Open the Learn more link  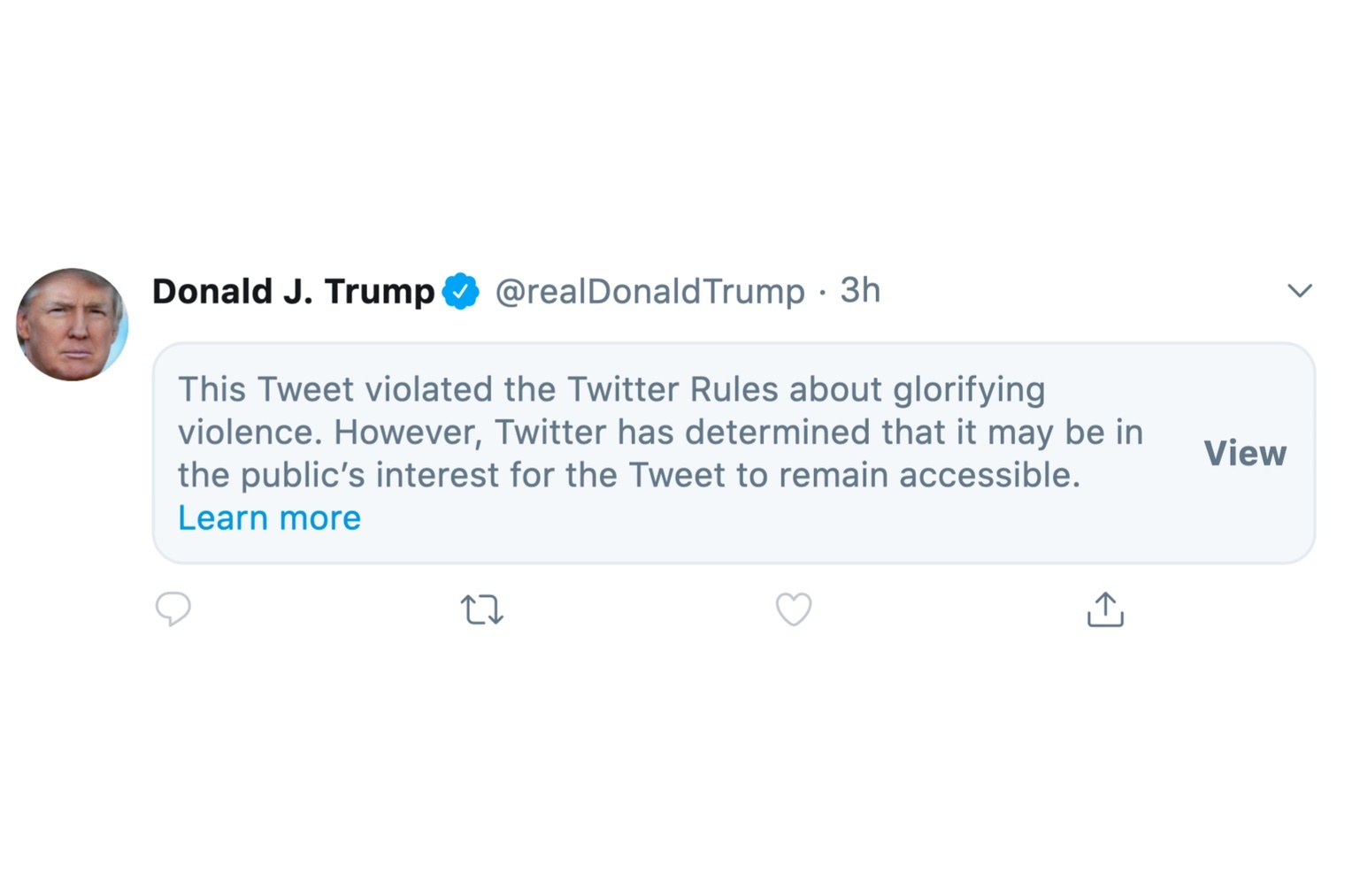269,517
